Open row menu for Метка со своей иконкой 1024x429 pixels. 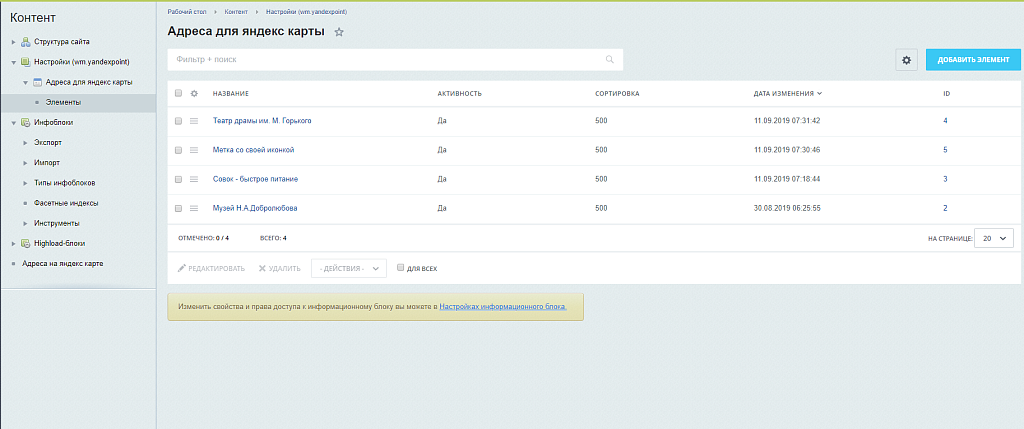[x=194, y=150]
